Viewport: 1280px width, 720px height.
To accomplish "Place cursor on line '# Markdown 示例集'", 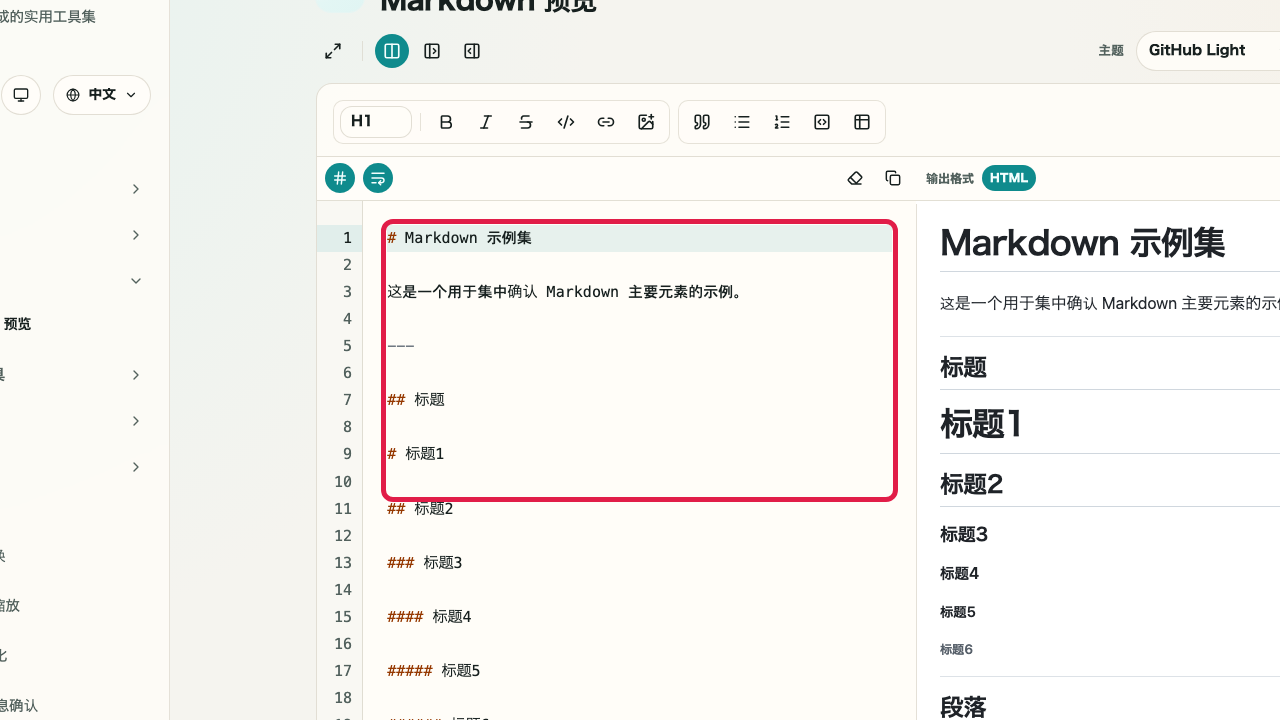I will pos(460,238).
